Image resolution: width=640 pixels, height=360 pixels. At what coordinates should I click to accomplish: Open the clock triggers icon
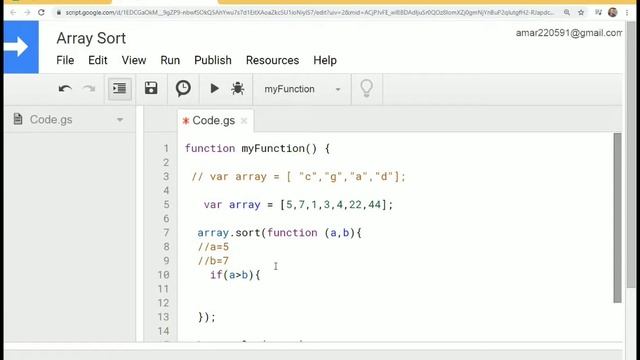[183, 88]
